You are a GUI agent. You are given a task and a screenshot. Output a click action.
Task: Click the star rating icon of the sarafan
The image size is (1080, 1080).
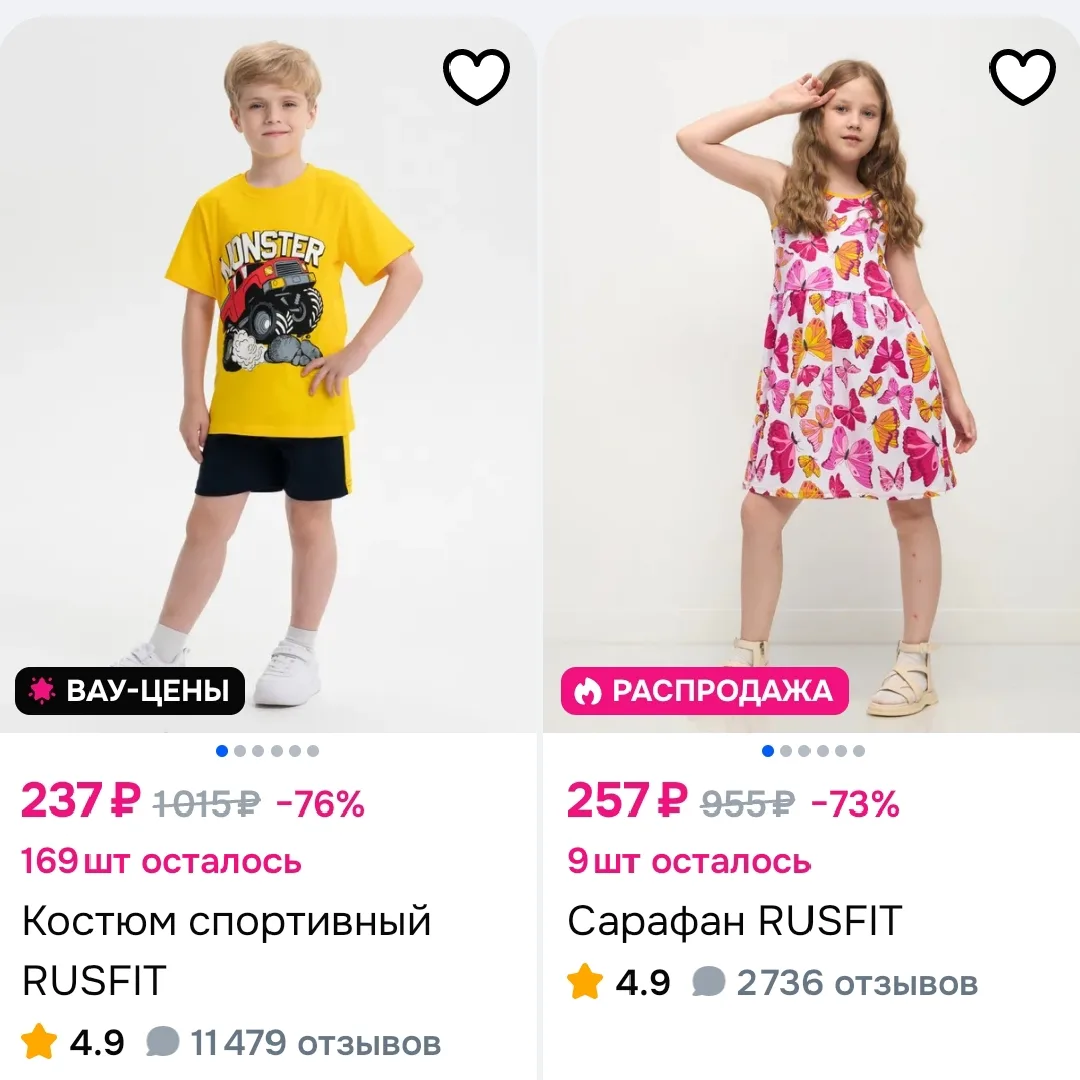pos(585,981)
